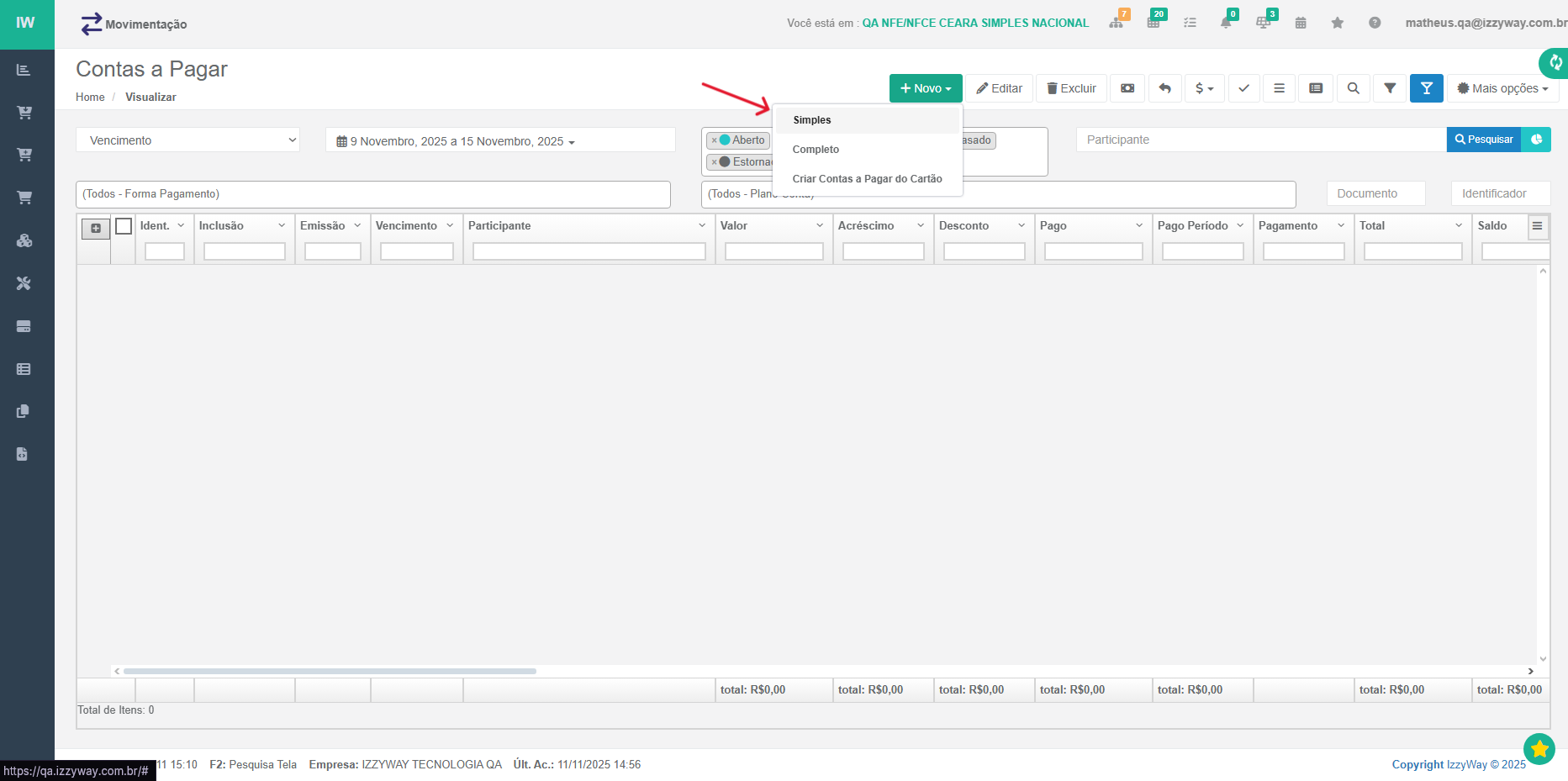Tick the select-all checkbox in grid header

coord(124,226)
